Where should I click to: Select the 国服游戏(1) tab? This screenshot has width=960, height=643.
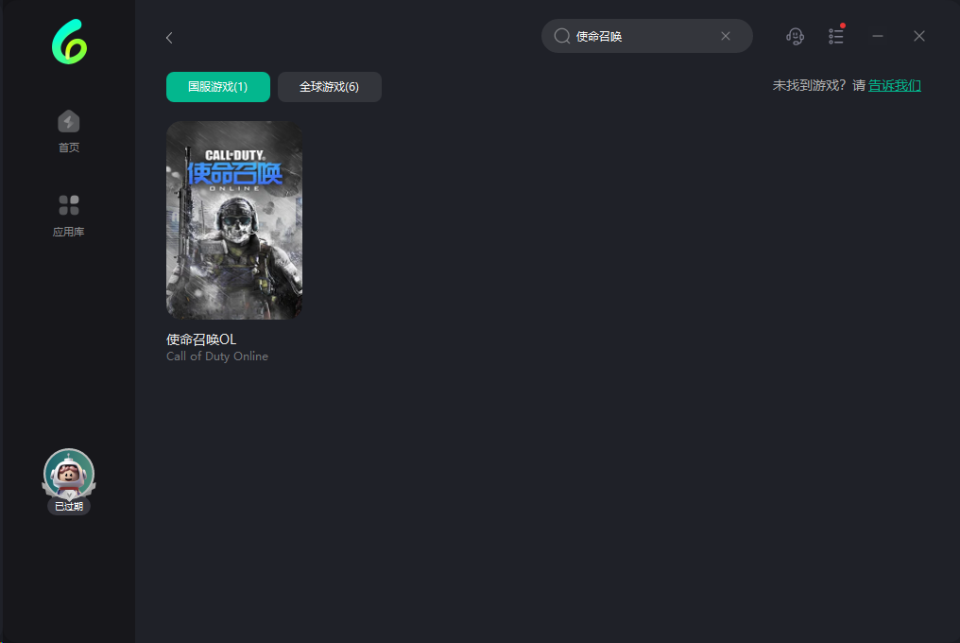point(218,87)
